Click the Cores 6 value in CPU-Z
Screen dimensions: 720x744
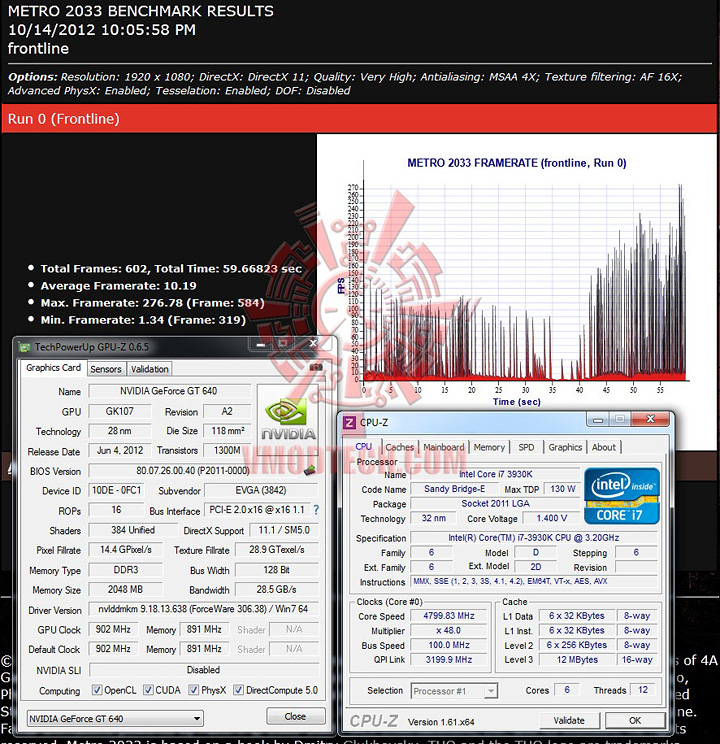[x=567, y=690]
